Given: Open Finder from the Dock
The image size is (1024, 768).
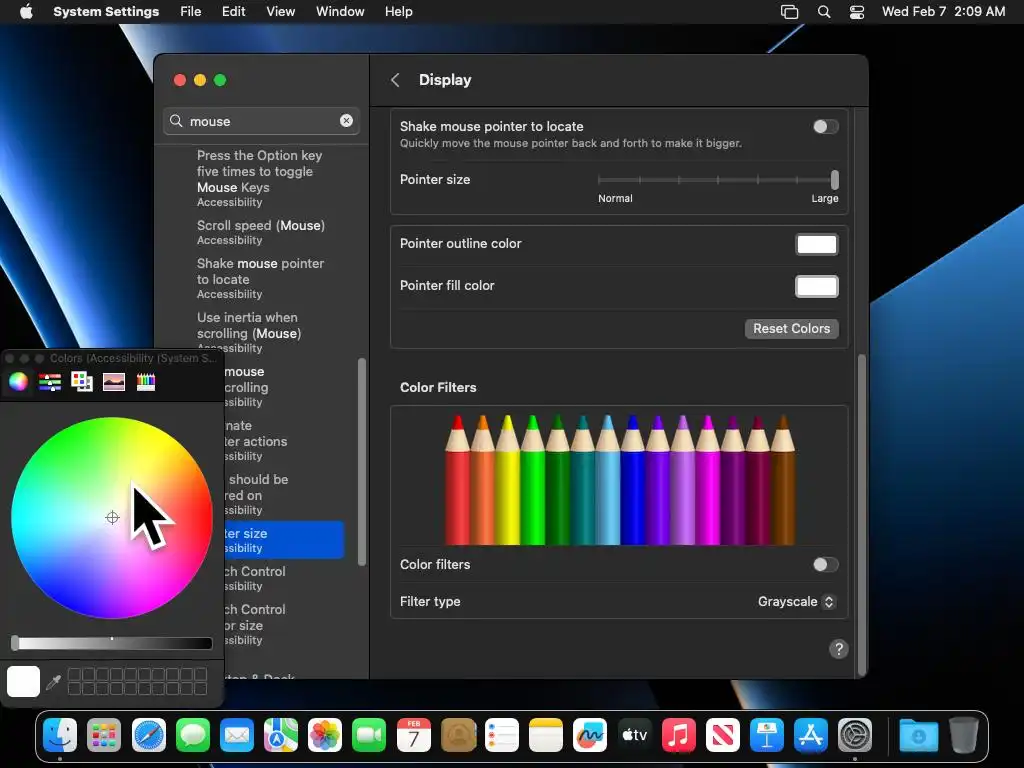Looking at the screenshot, I should coord(60,735).
